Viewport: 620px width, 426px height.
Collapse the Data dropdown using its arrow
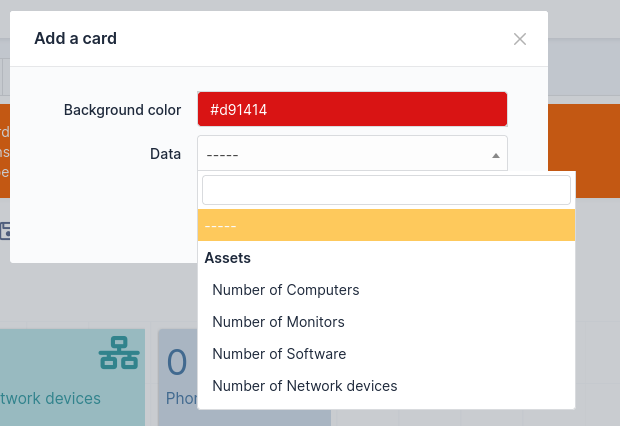495,155
